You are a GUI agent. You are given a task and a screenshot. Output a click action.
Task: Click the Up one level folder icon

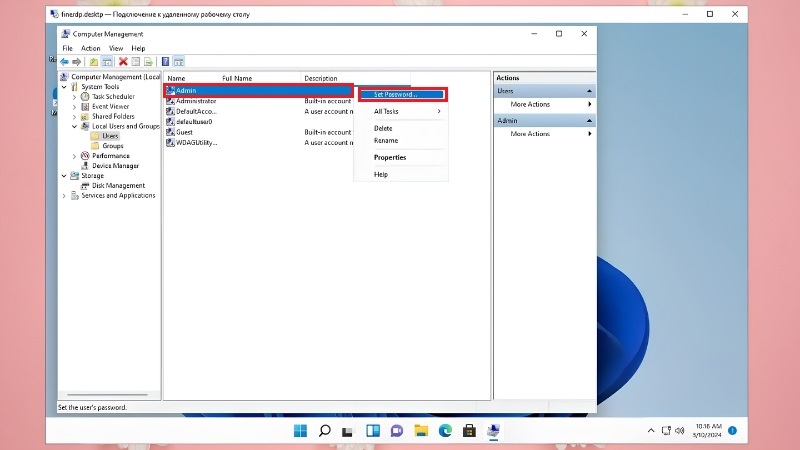point(94,62)
